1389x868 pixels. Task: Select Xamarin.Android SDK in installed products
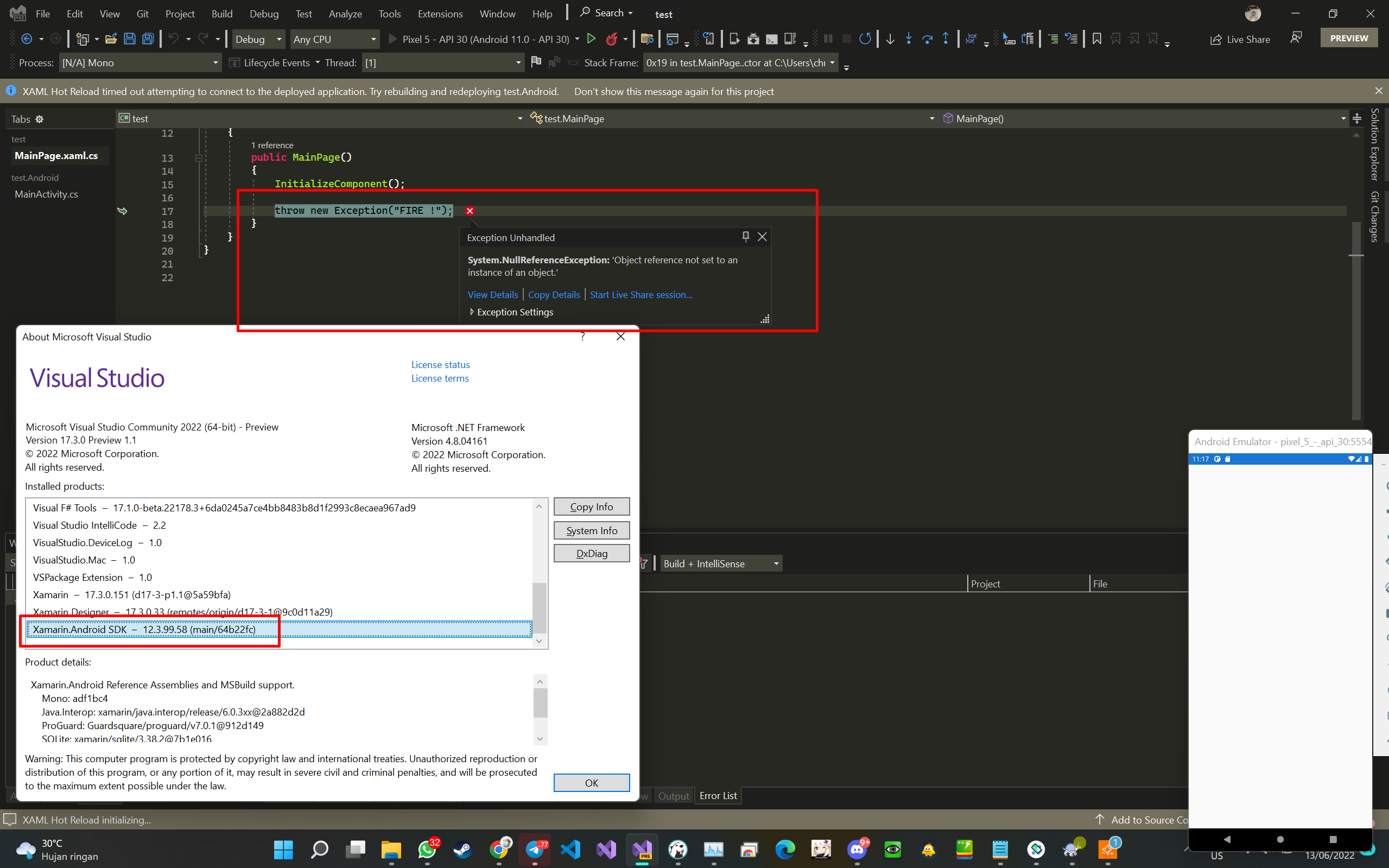point(279,629)
